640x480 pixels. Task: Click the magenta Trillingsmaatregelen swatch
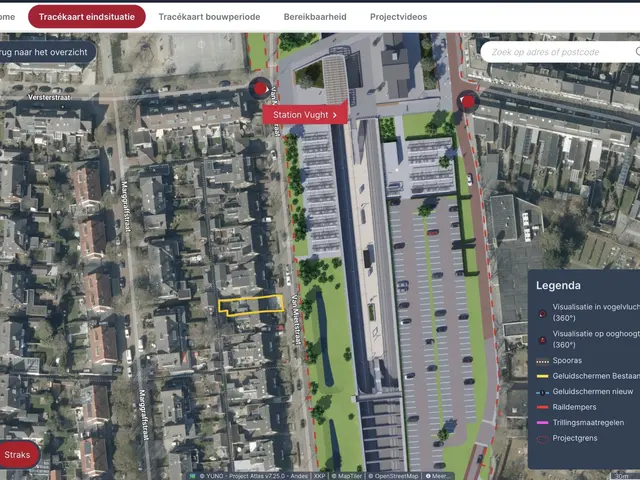[542, 423]
